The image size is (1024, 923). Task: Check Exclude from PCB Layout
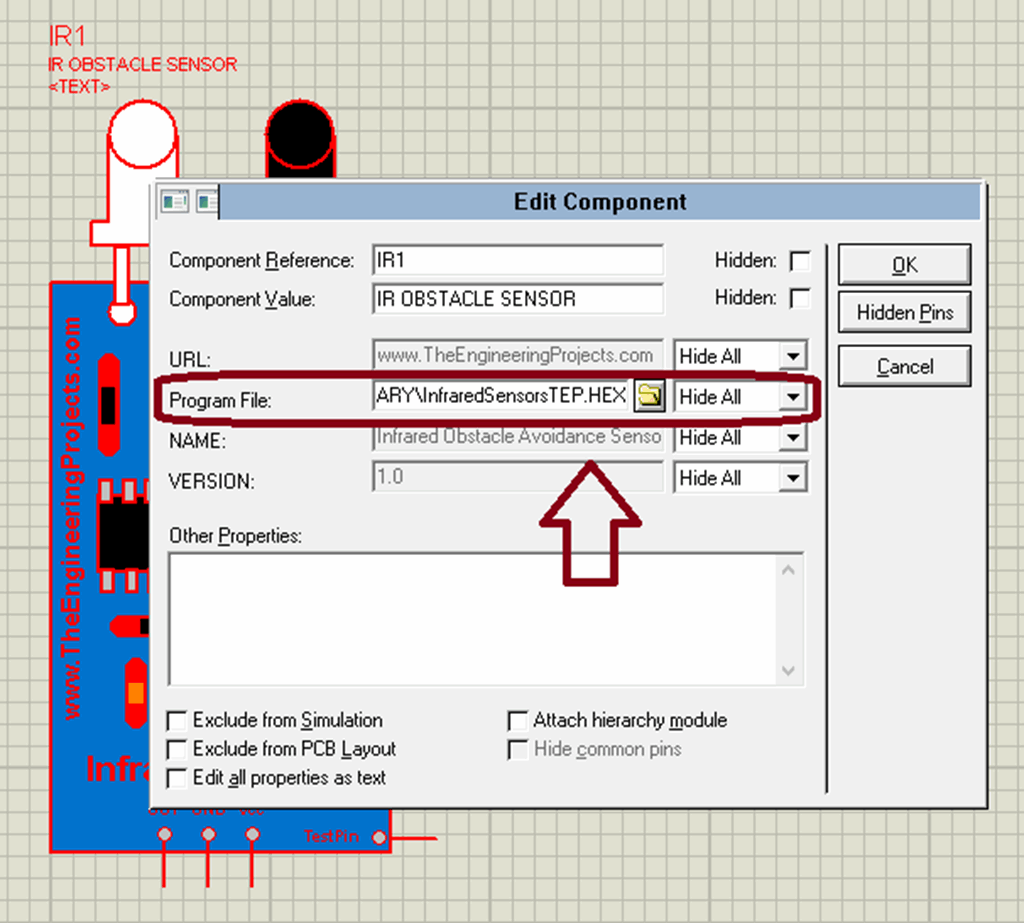pyautogui.click(x=177, y=748)
